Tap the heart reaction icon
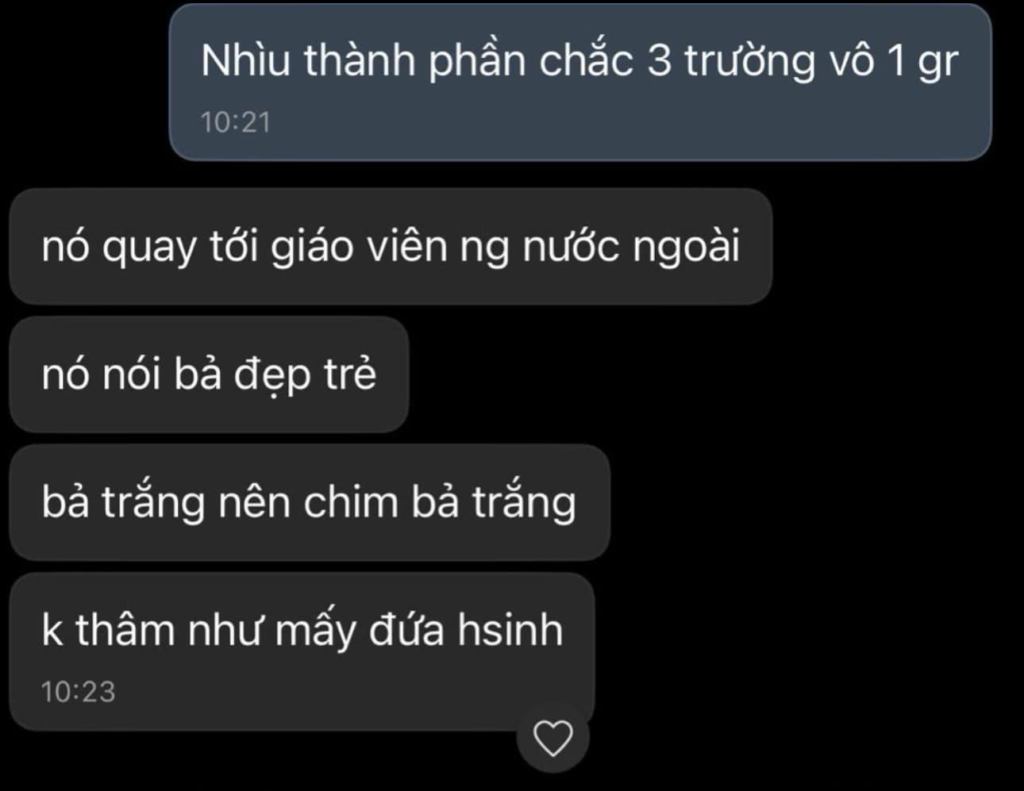The image size is (1024, 791). pos(553,738)
